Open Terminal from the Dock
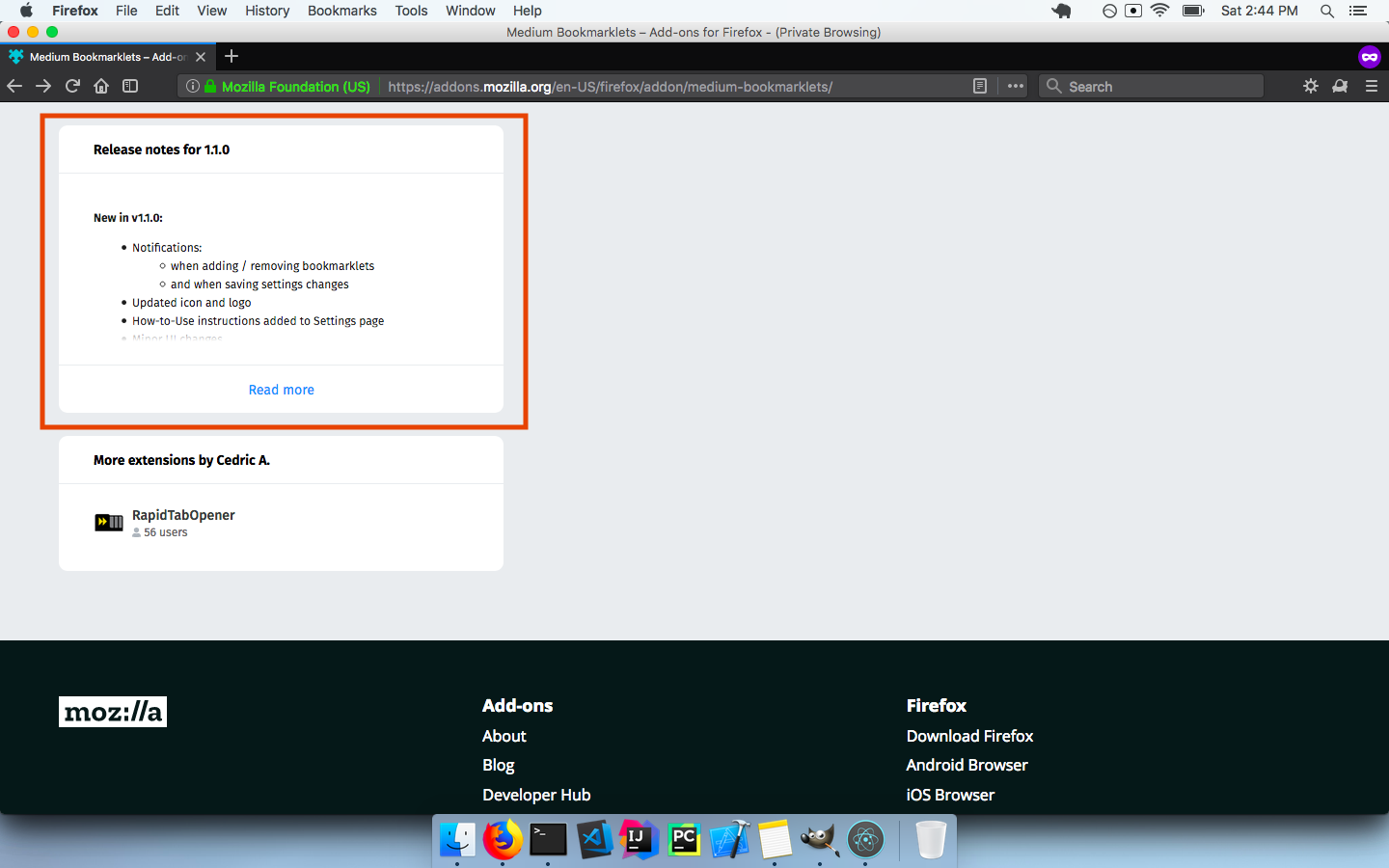 coord(548,840)
